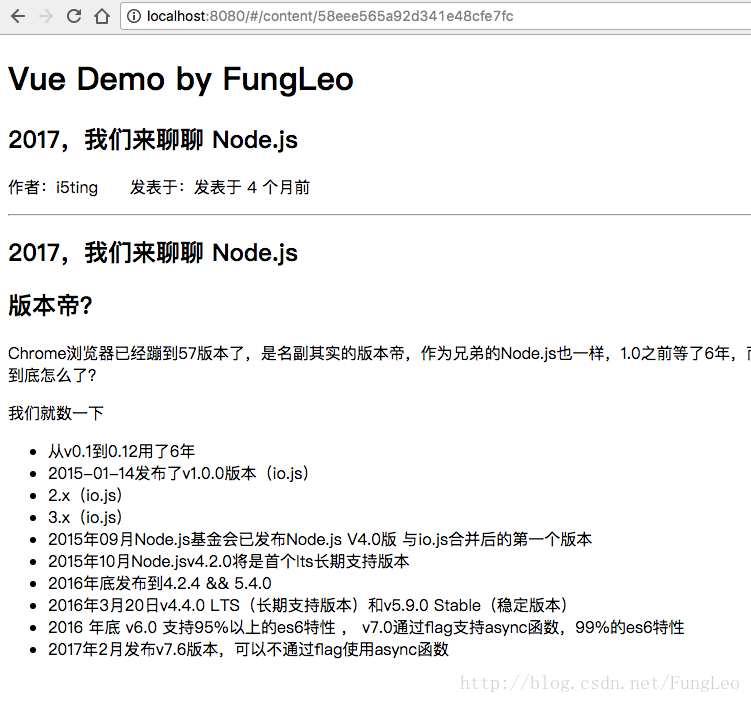Select list item '2016 年底 v6.0 支持95%以上的es6特性'
Viewport: 751px width, 703px height.
(x=366, y=627)
